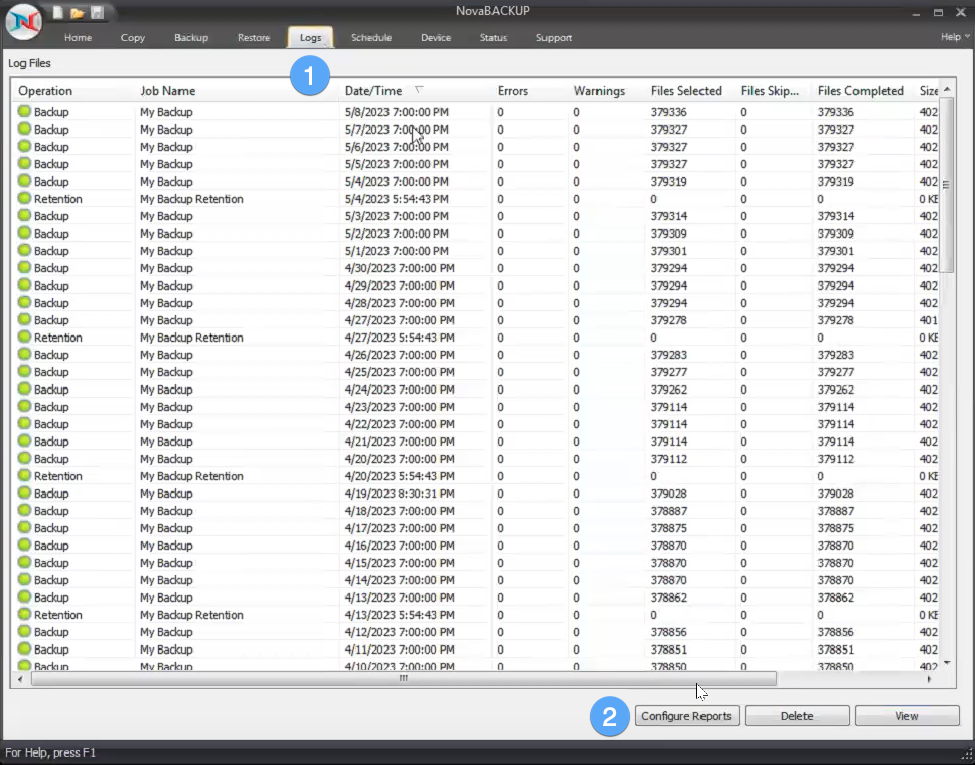Go to the Support tab

click(x=553, y=37)
